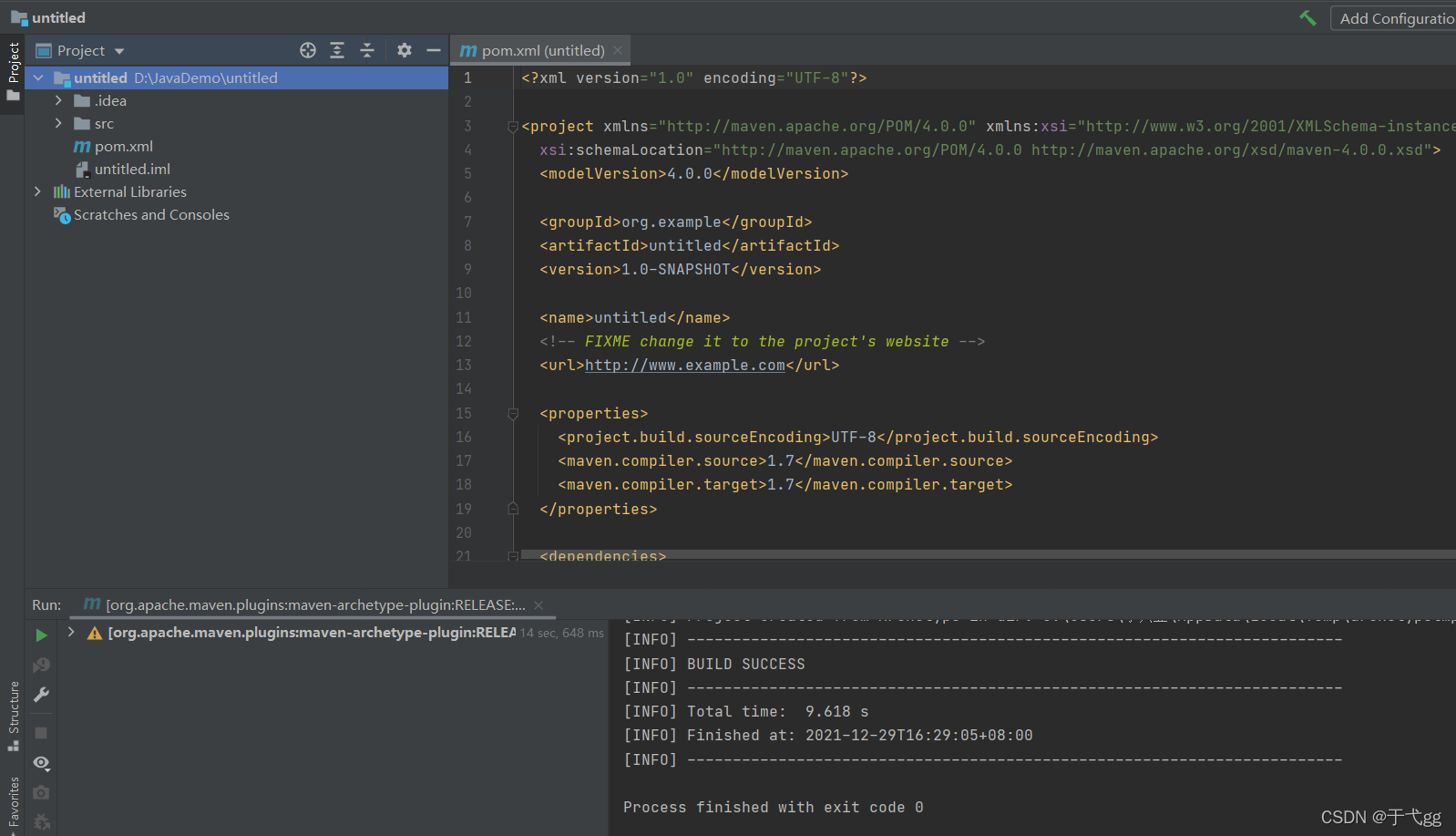Click Collapse All icon in Project panel
Screen dimensions: 1456x836
(367, 50)
